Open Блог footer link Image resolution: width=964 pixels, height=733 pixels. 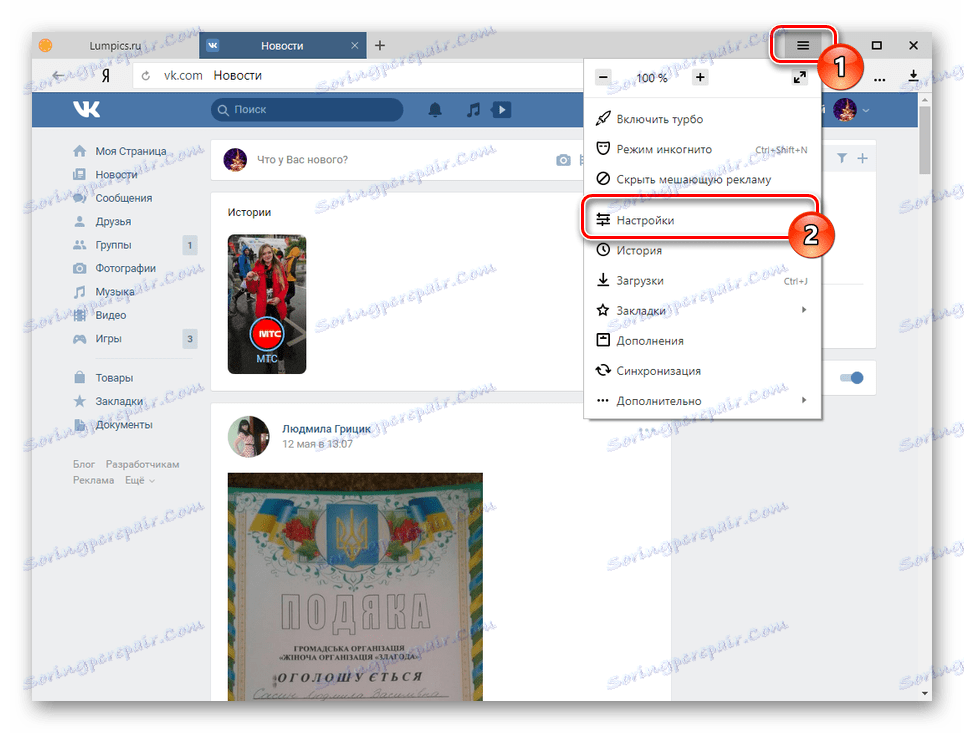84,464
